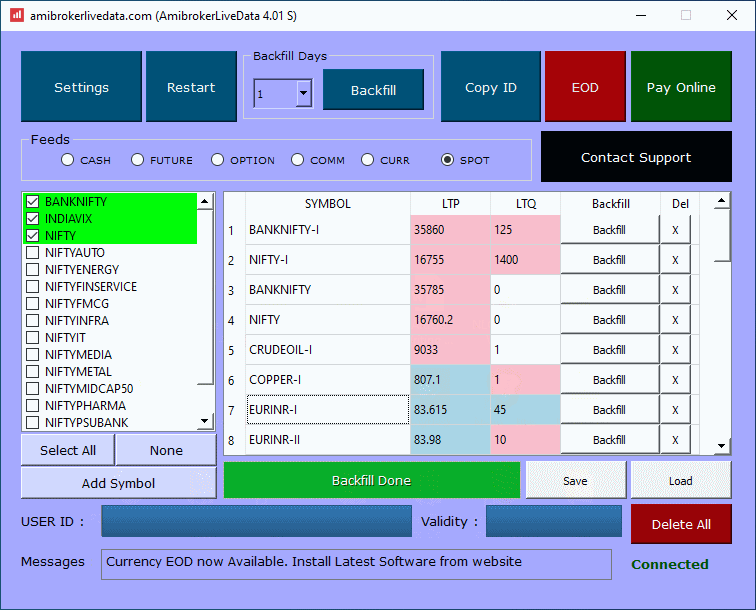
Task: Click the red EOD button
Action: [x=585, y=87]
